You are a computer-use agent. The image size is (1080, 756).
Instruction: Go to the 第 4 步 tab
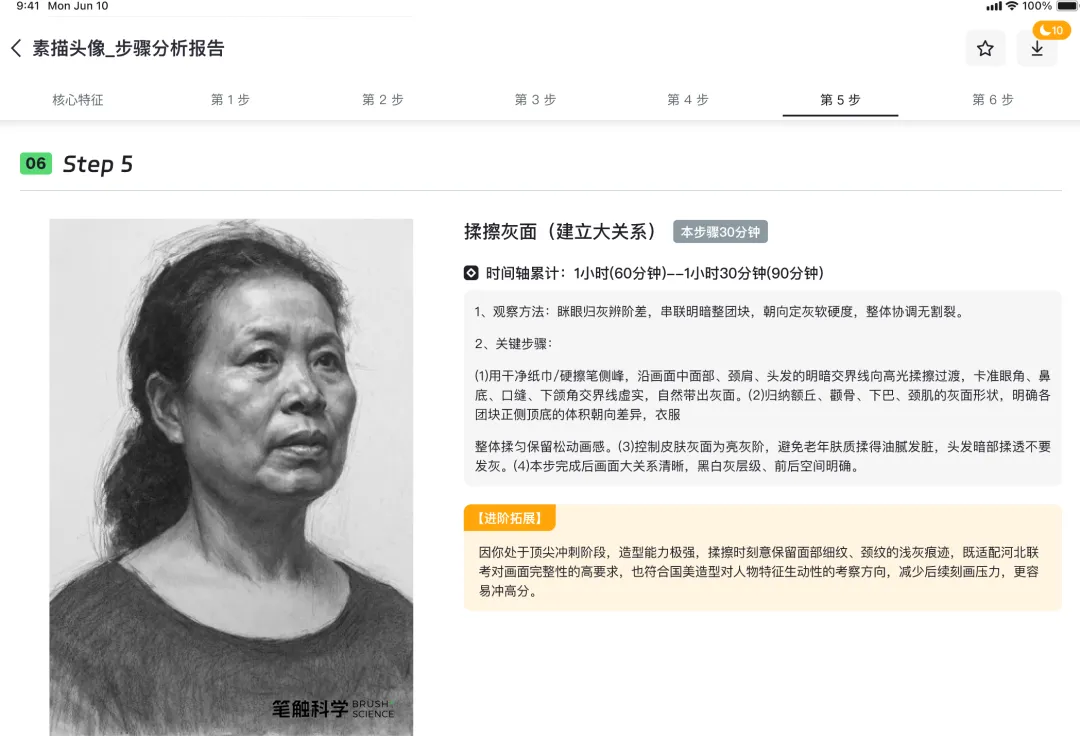(687, 100)
